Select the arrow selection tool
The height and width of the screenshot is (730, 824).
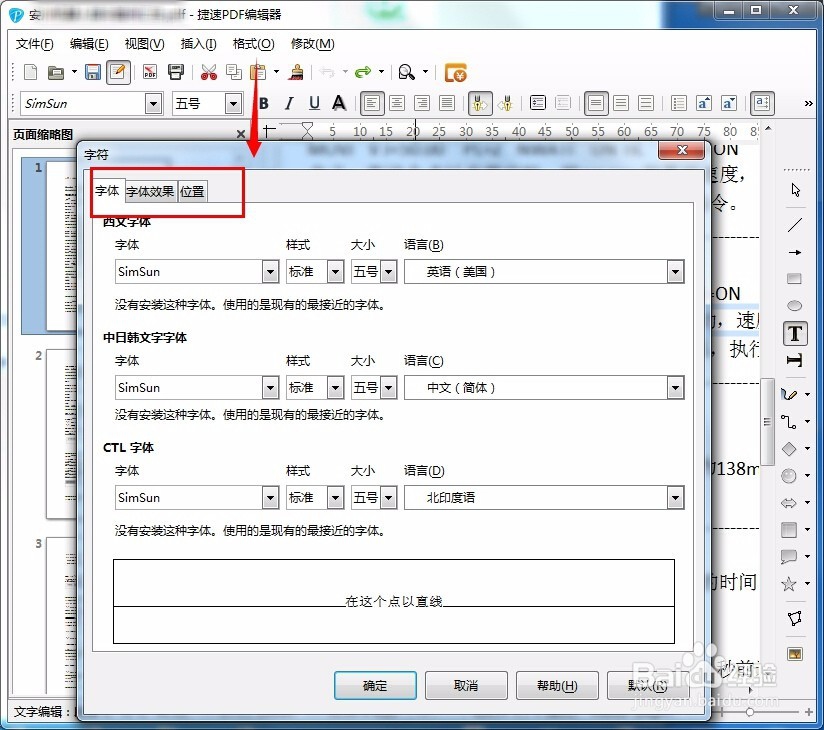click(795, 188)
